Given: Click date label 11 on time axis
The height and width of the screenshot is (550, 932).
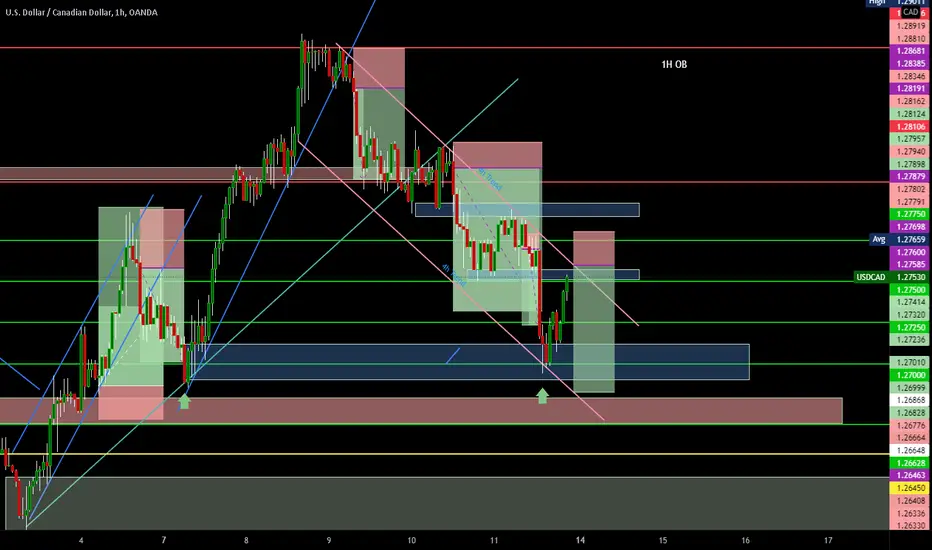Looking at the screenshot, I should (494, 540).
